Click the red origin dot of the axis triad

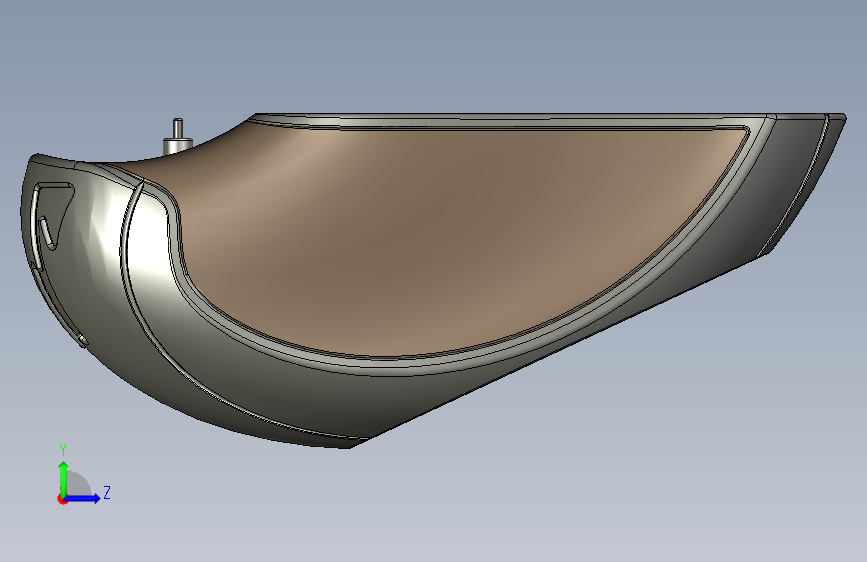pyautogui.click(x=62, y=499)
